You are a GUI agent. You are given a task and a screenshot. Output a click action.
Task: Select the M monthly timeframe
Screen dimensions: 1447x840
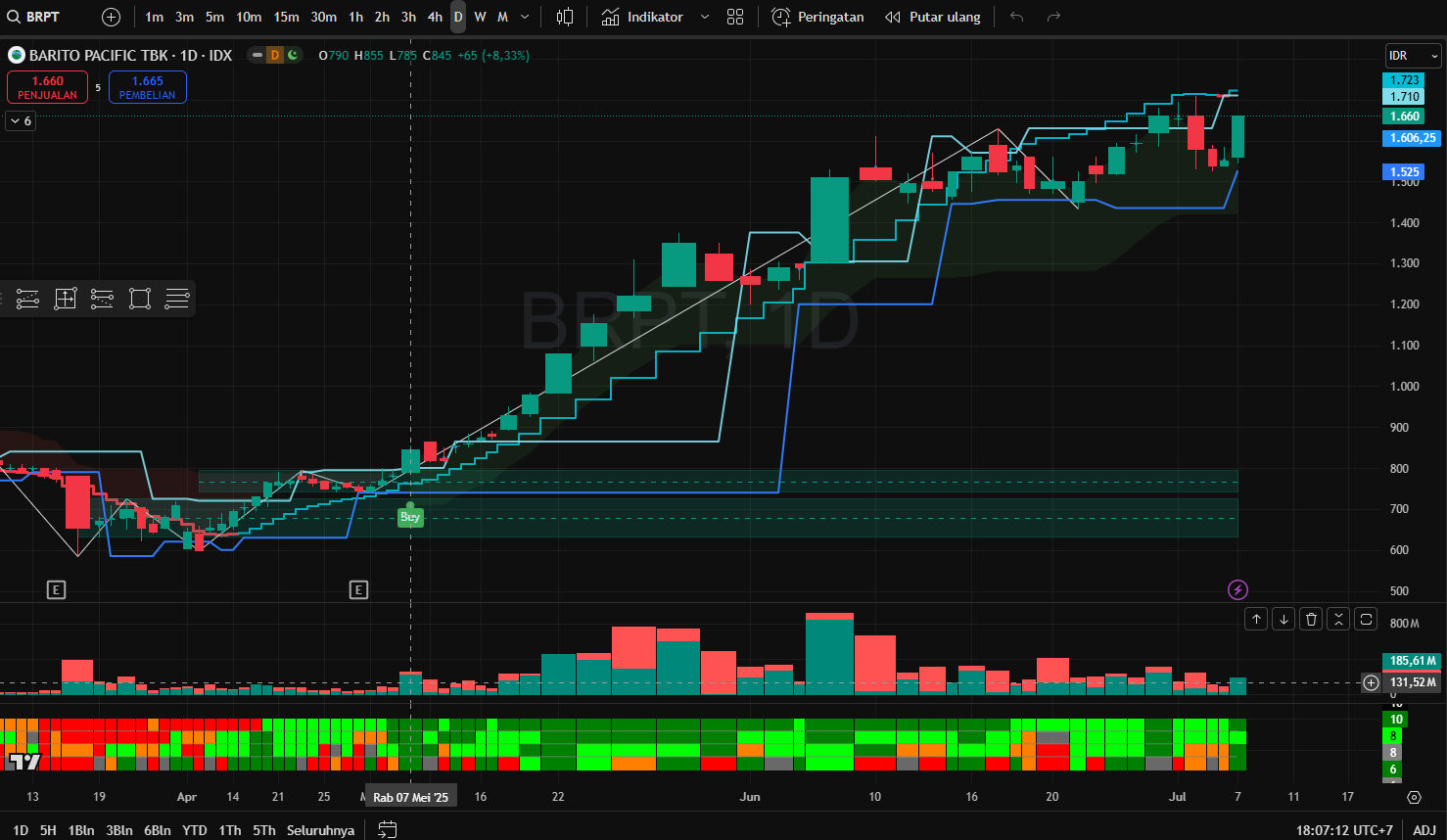[502, 17]
